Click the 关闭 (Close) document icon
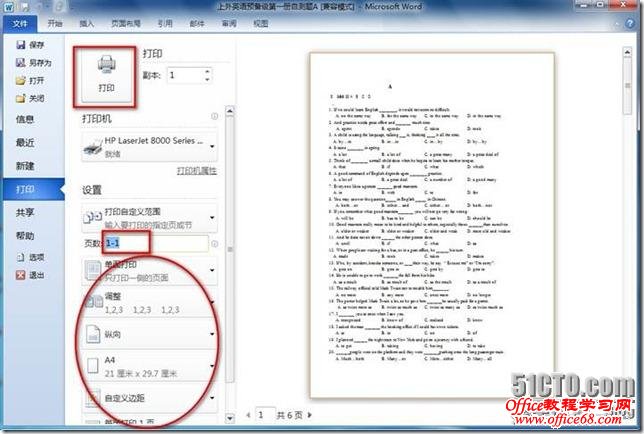Screen dimensions: 644x434 click(x=21, y=99)
